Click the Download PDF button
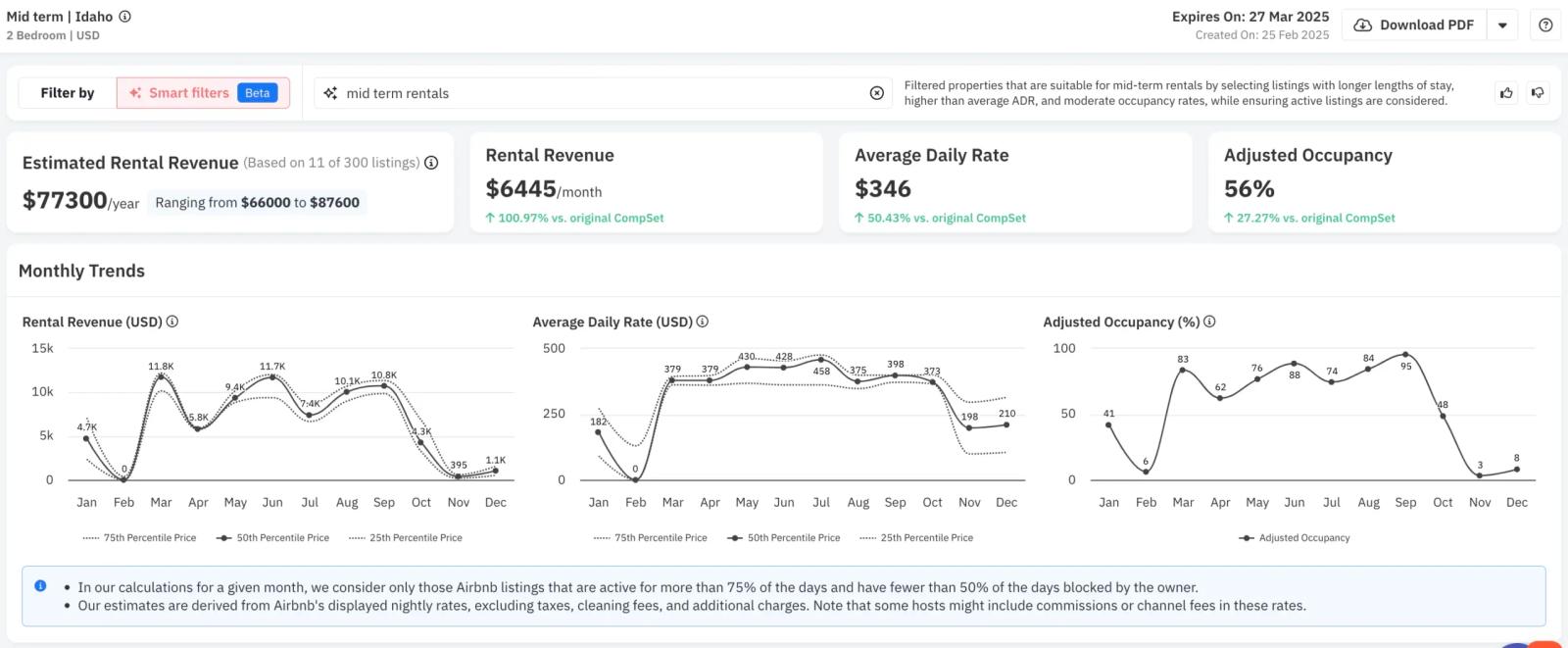Viewport: 1568px width, 648px height. [x=1413, y=25]
